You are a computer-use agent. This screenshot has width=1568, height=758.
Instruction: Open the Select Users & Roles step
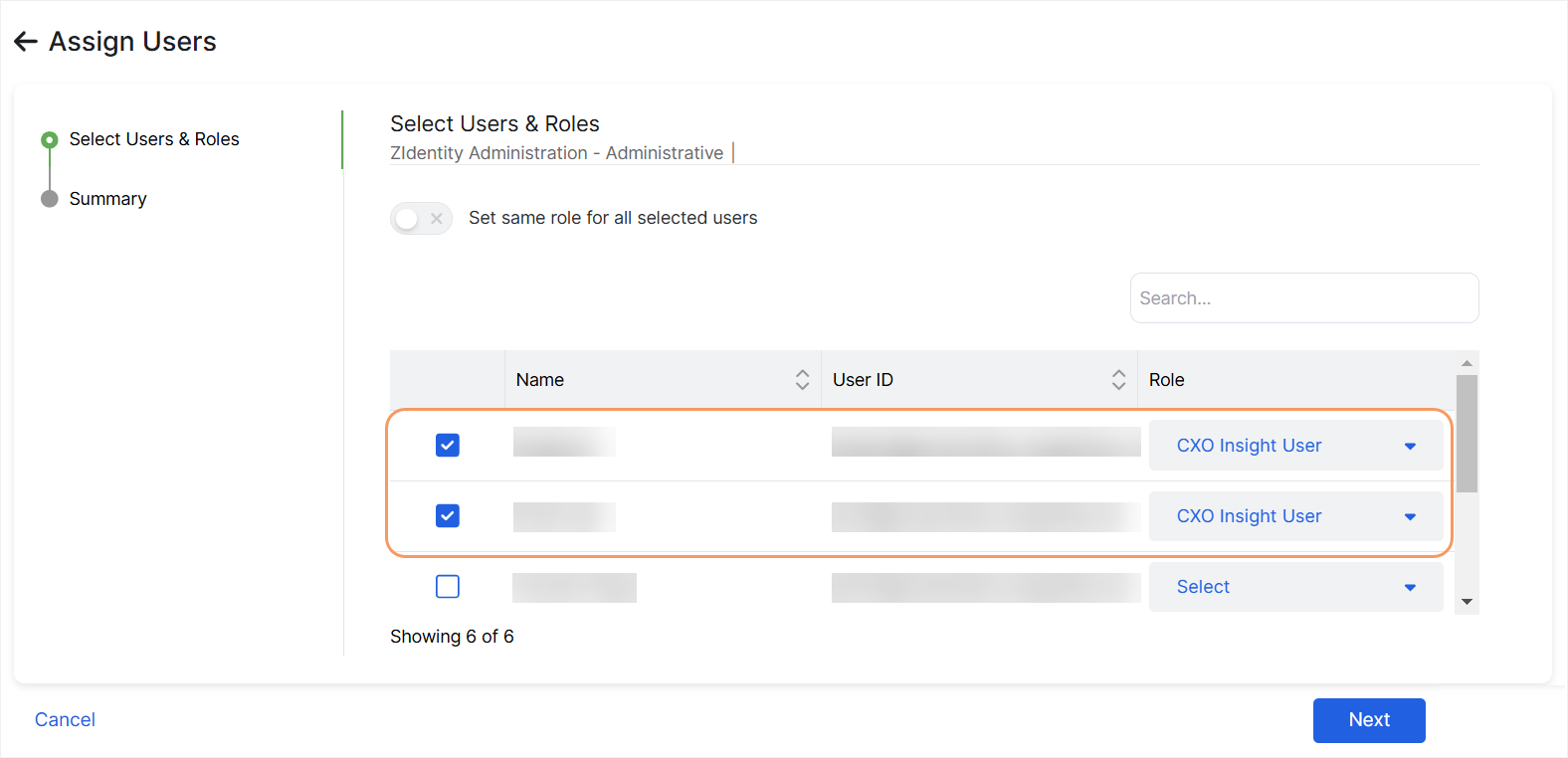coord(154,139)
